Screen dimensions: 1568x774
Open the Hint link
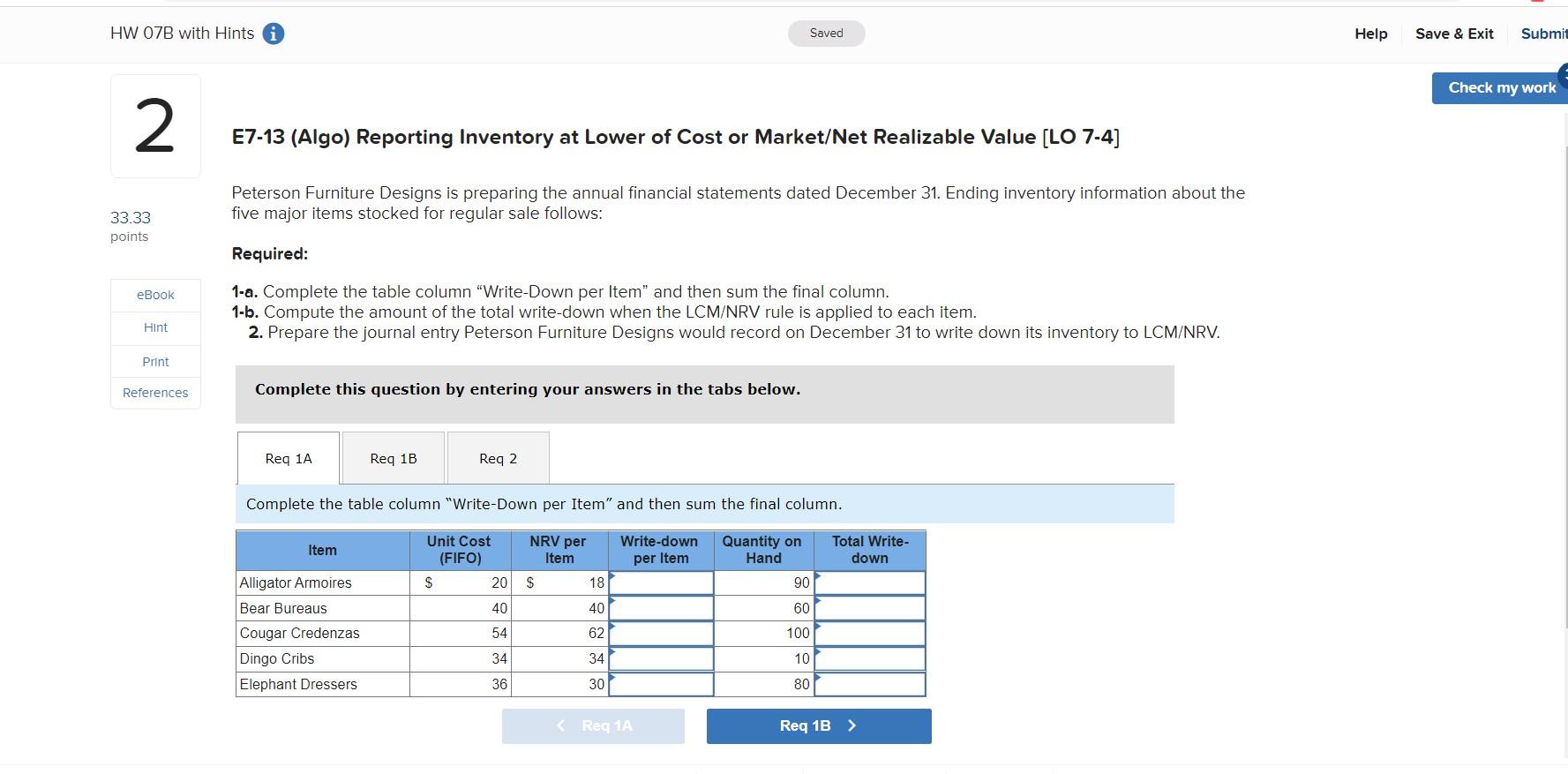click(x=155, y=327)
